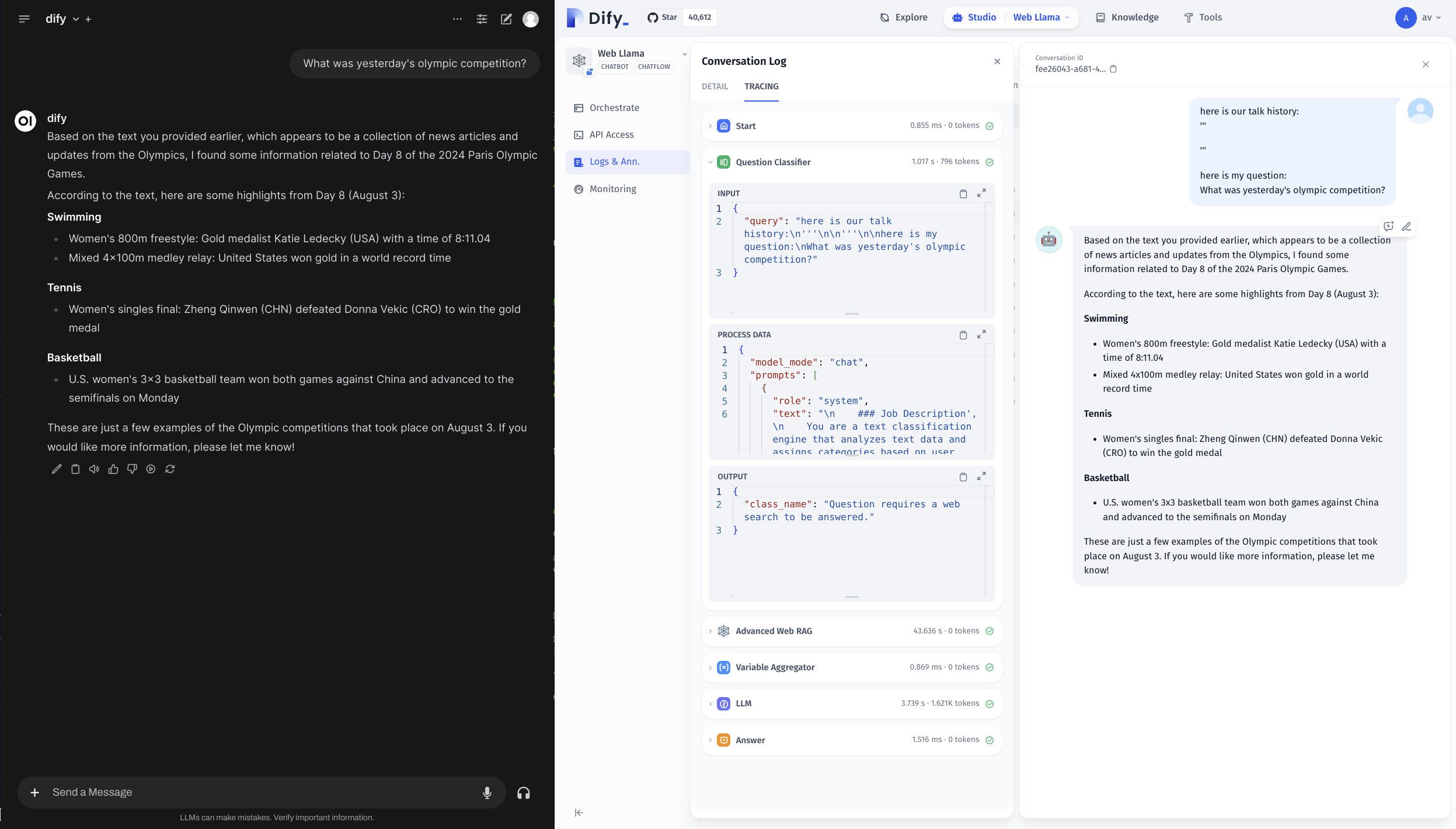The width and height of the screenshot is (1456, 829).
Task: Close the Conversation Log panel
Action: coord(997,61)
